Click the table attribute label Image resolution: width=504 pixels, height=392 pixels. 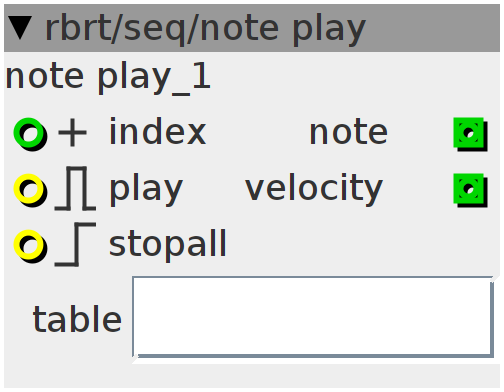pos(77,319)
